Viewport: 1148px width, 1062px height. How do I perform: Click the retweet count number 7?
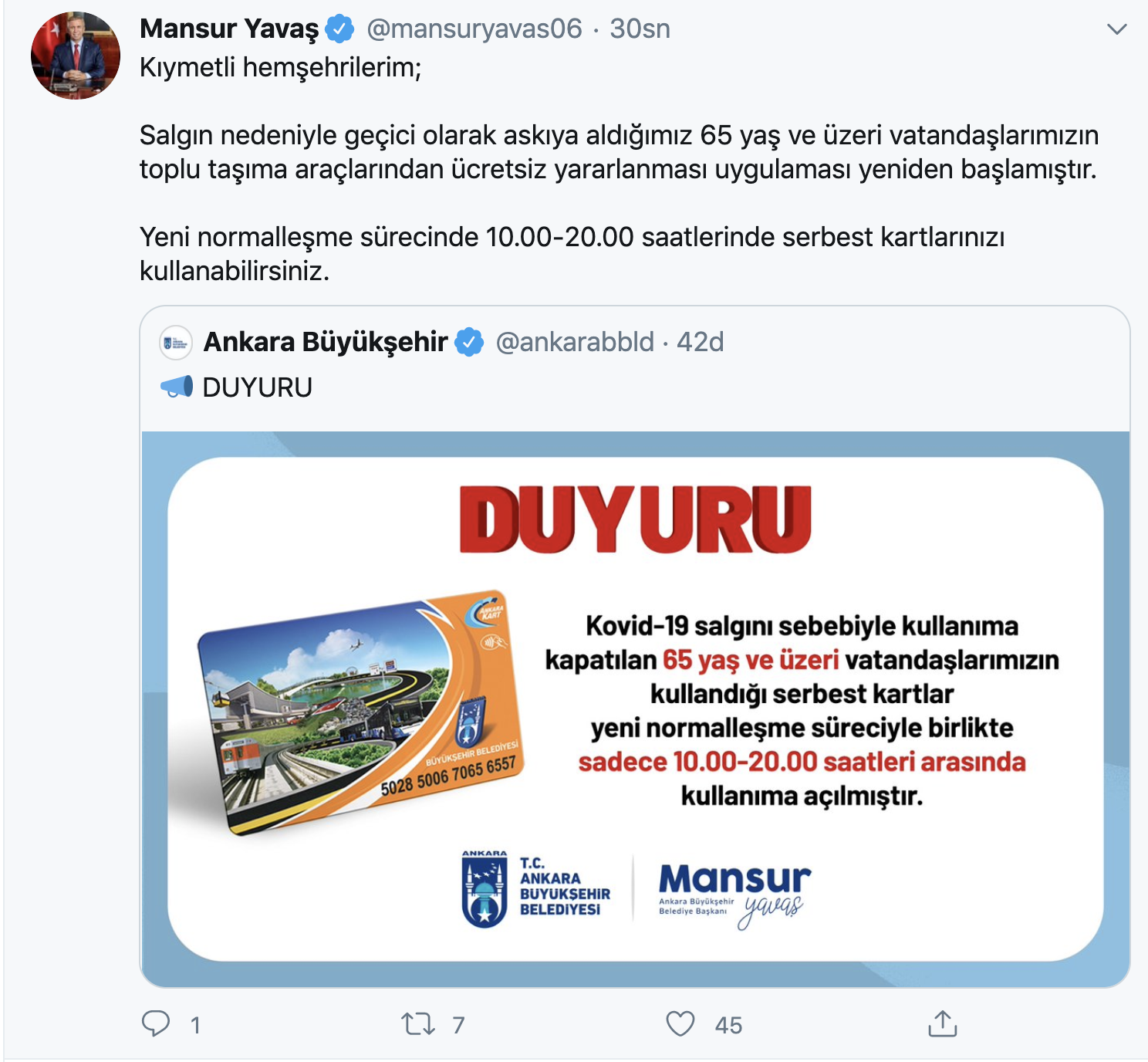(x=458, y=1025)
